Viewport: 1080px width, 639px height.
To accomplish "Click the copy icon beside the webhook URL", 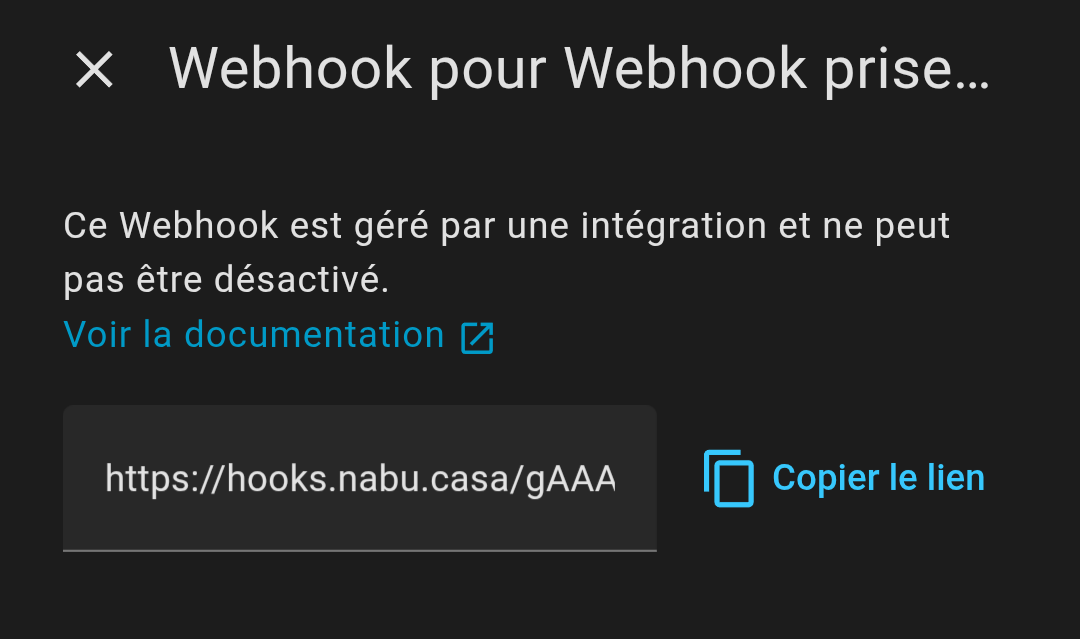I will pos(728,478).
